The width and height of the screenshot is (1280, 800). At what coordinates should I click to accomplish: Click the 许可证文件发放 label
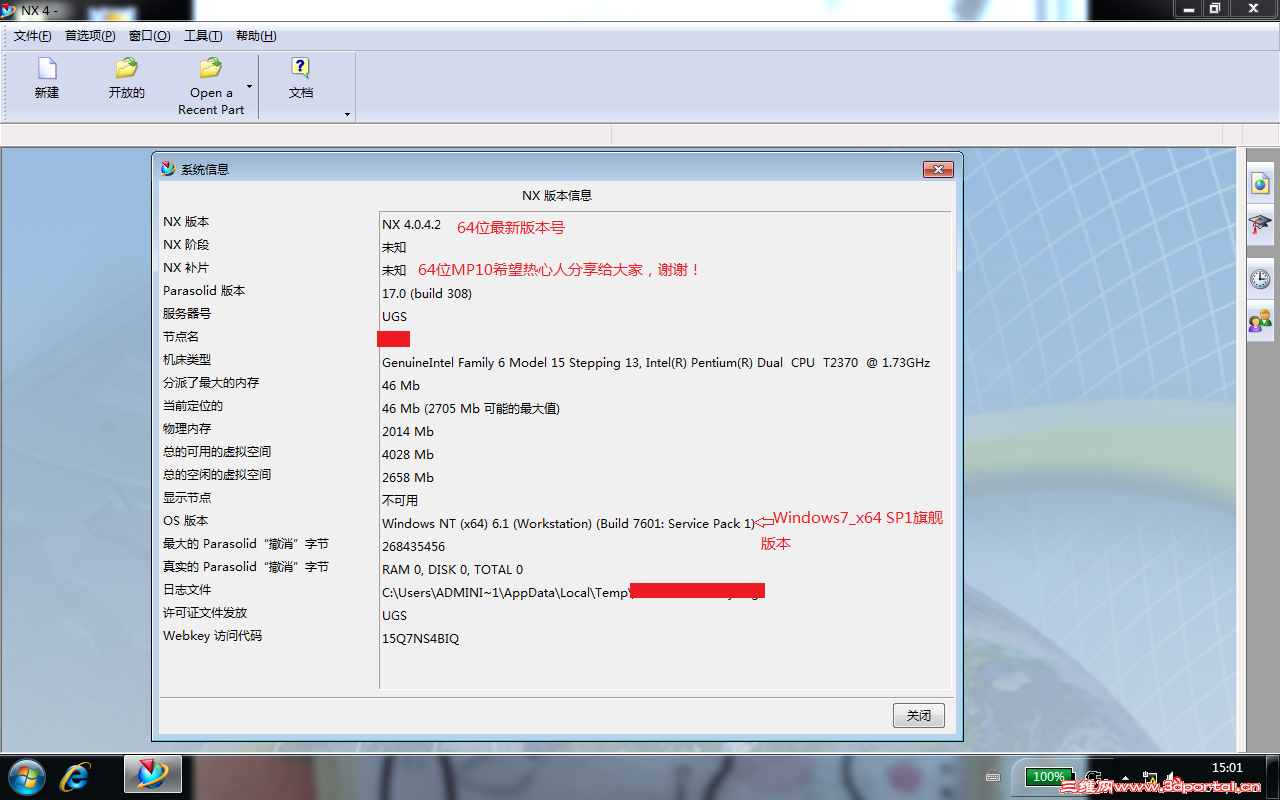point(205,613)
